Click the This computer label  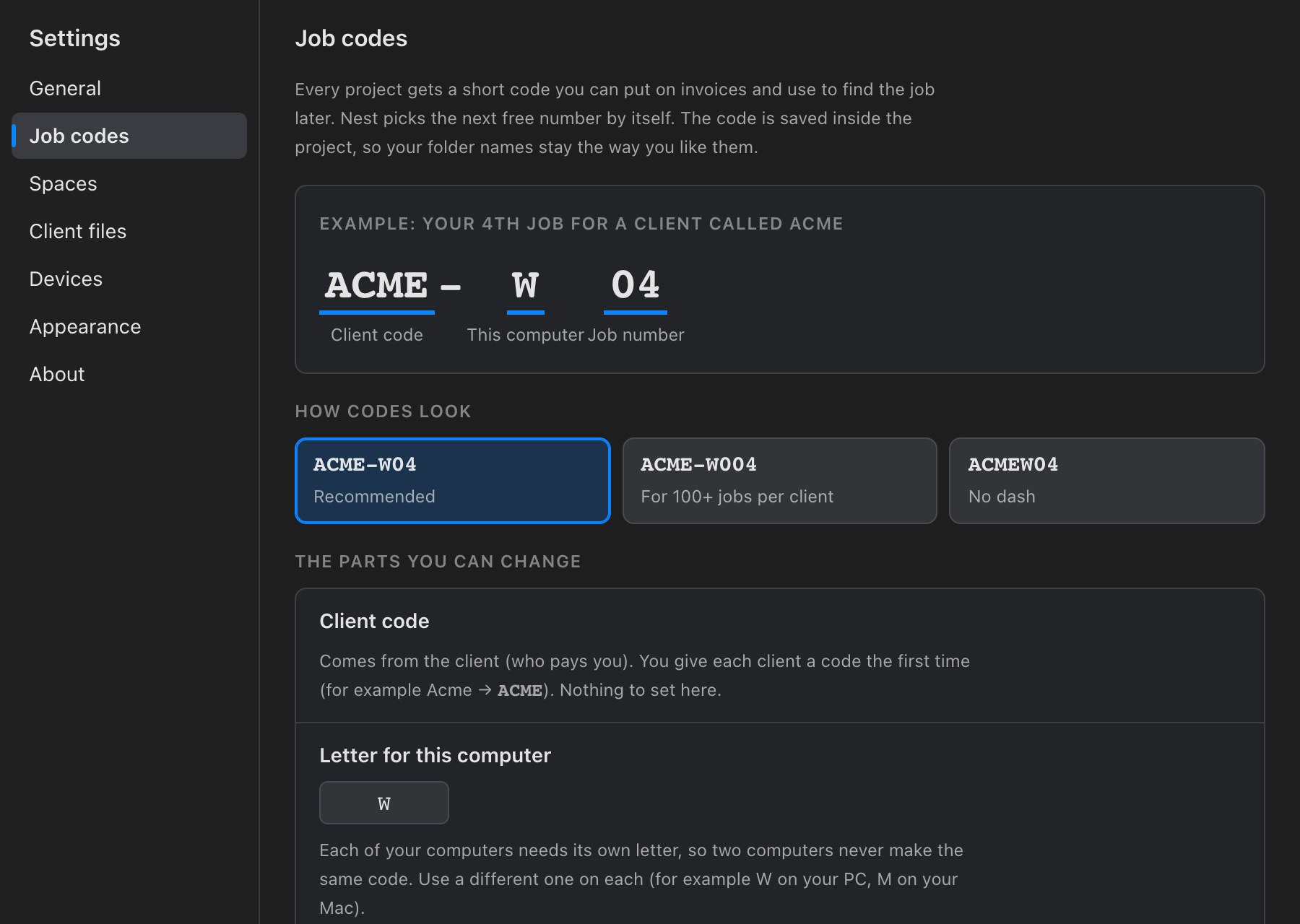525,335
